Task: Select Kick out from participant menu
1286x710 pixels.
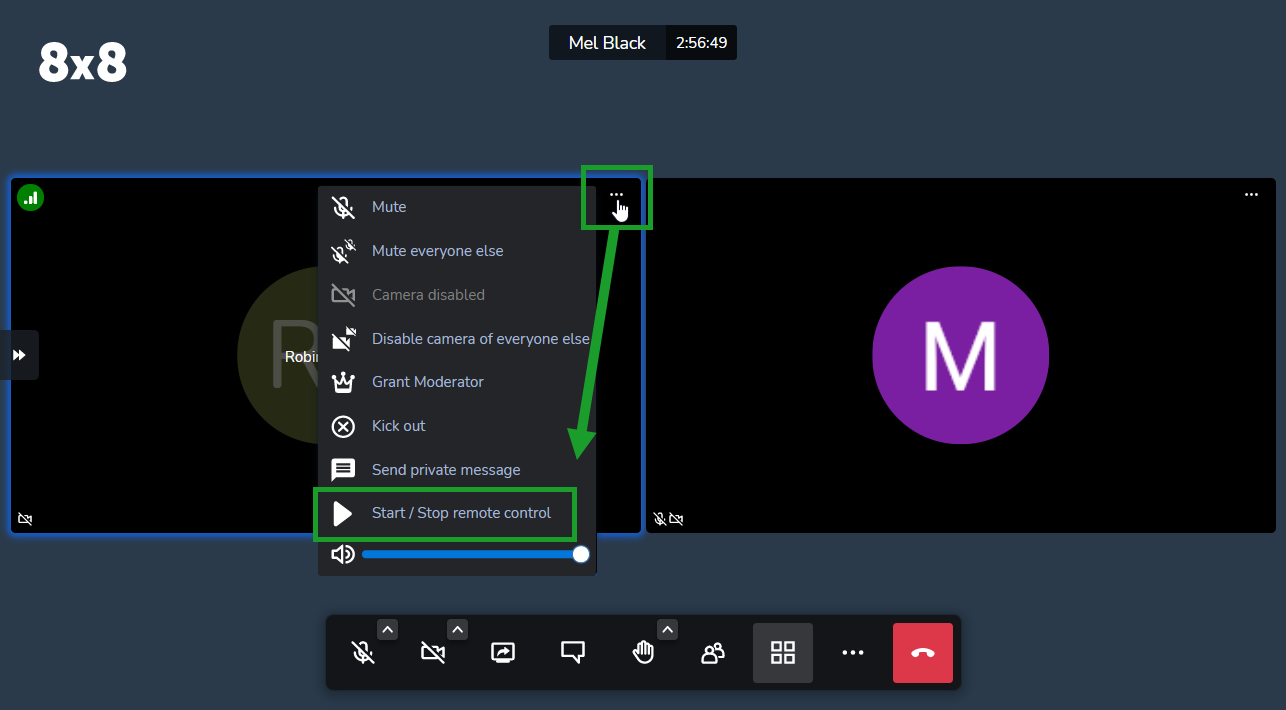Action: [457, 426]
